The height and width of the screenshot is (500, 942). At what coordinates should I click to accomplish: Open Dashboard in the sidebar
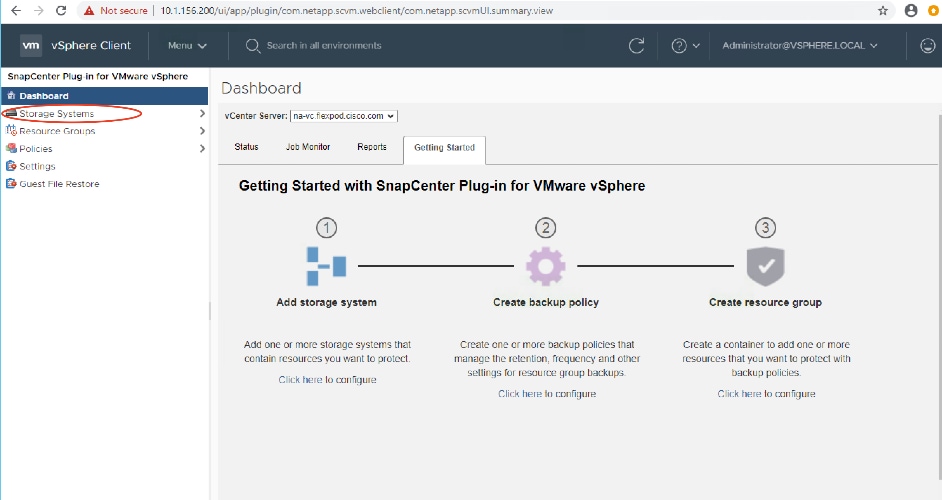[105, 96]
